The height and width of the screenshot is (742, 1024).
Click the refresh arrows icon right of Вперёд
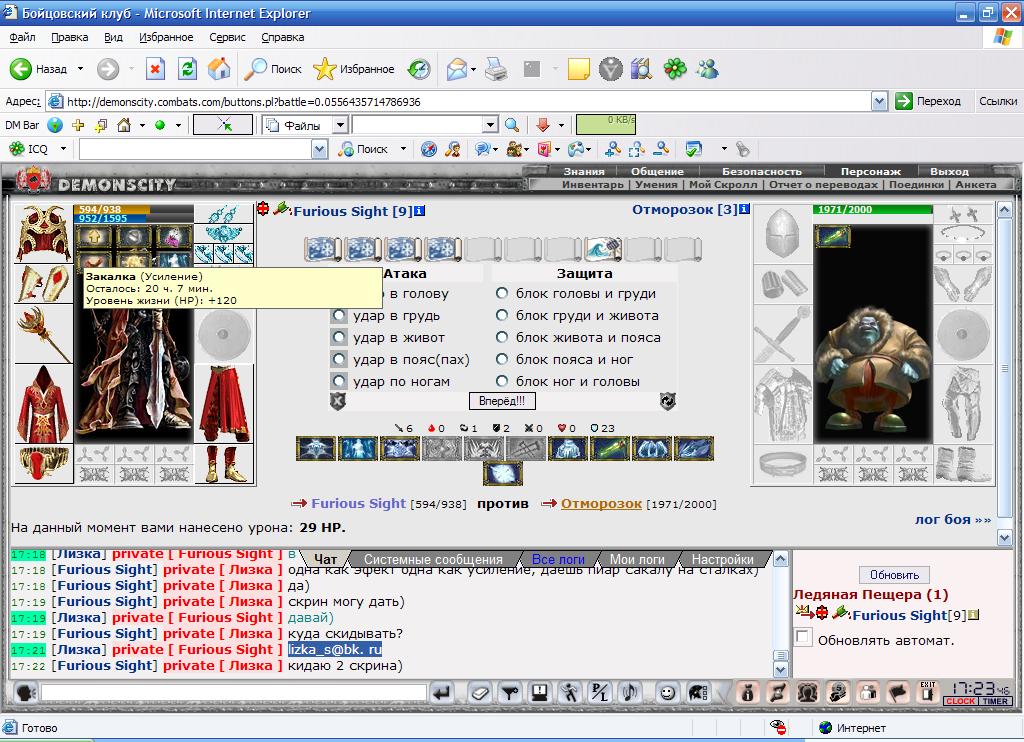(x=667, y=401)
